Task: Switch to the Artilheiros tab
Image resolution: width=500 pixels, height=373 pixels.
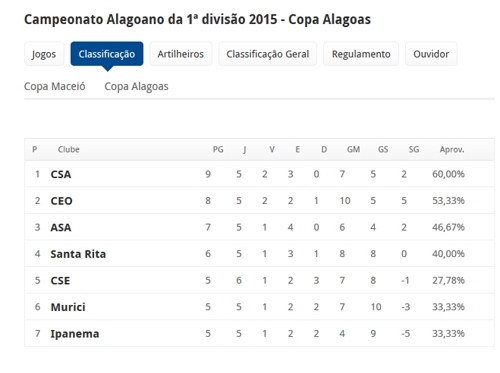Action: click(x=181, y=54)
